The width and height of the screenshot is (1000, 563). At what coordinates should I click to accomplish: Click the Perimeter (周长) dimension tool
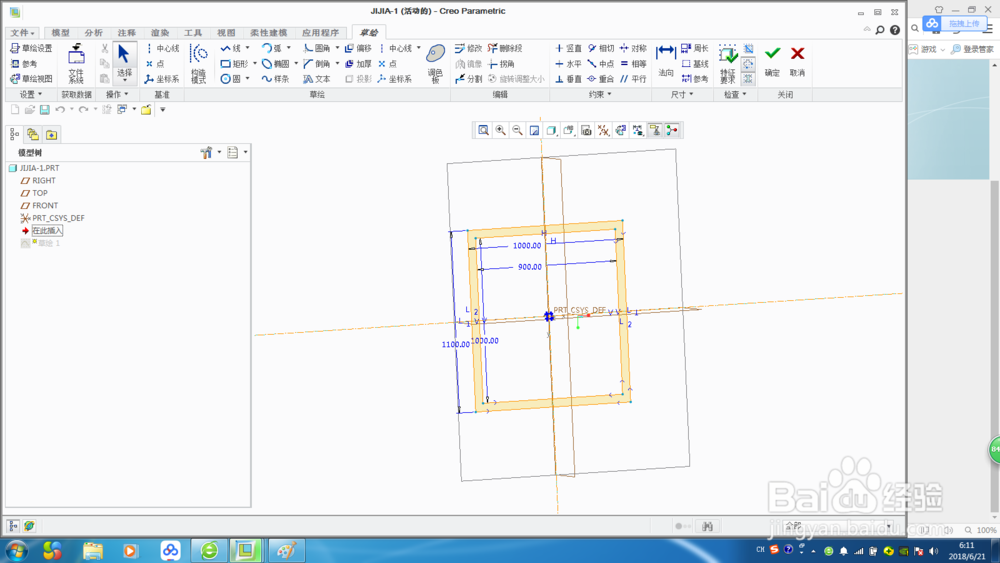click(x=695, y=48)
